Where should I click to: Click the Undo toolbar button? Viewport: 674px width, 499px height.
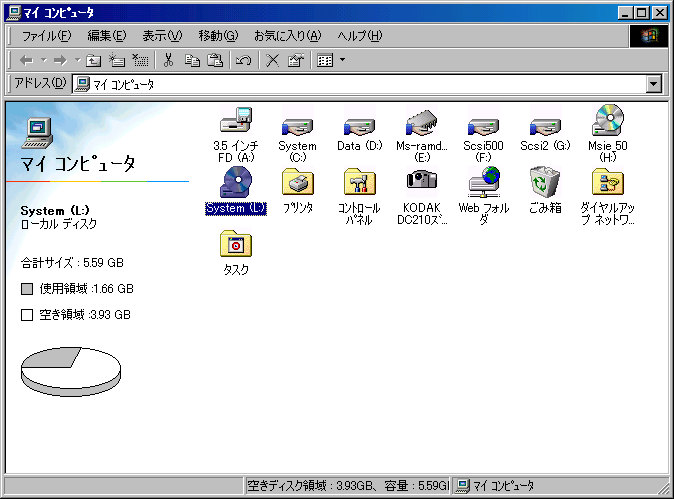point(243,60)
